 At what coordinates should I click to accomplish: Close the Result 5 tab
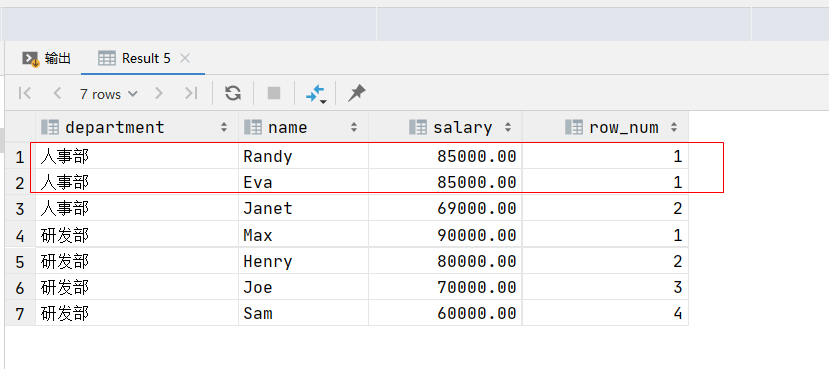[x=185, y=58]
